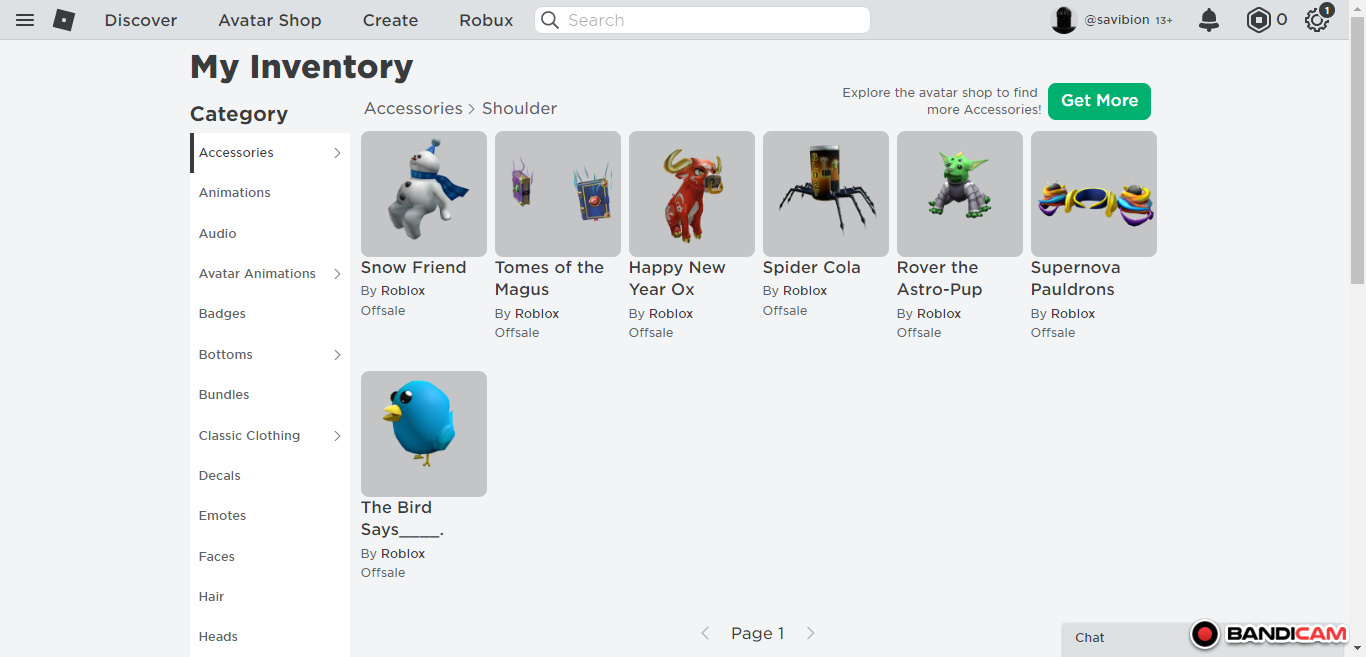
Task: Open the Discover tab
Action: (141, 20)
